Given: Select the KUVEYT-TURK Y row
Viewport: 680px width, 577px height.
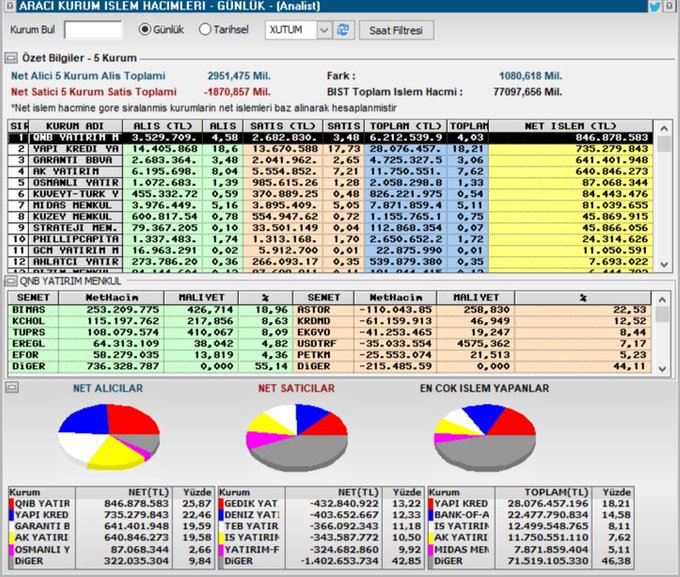Looking at the screenshot, I should click(330, 194).
